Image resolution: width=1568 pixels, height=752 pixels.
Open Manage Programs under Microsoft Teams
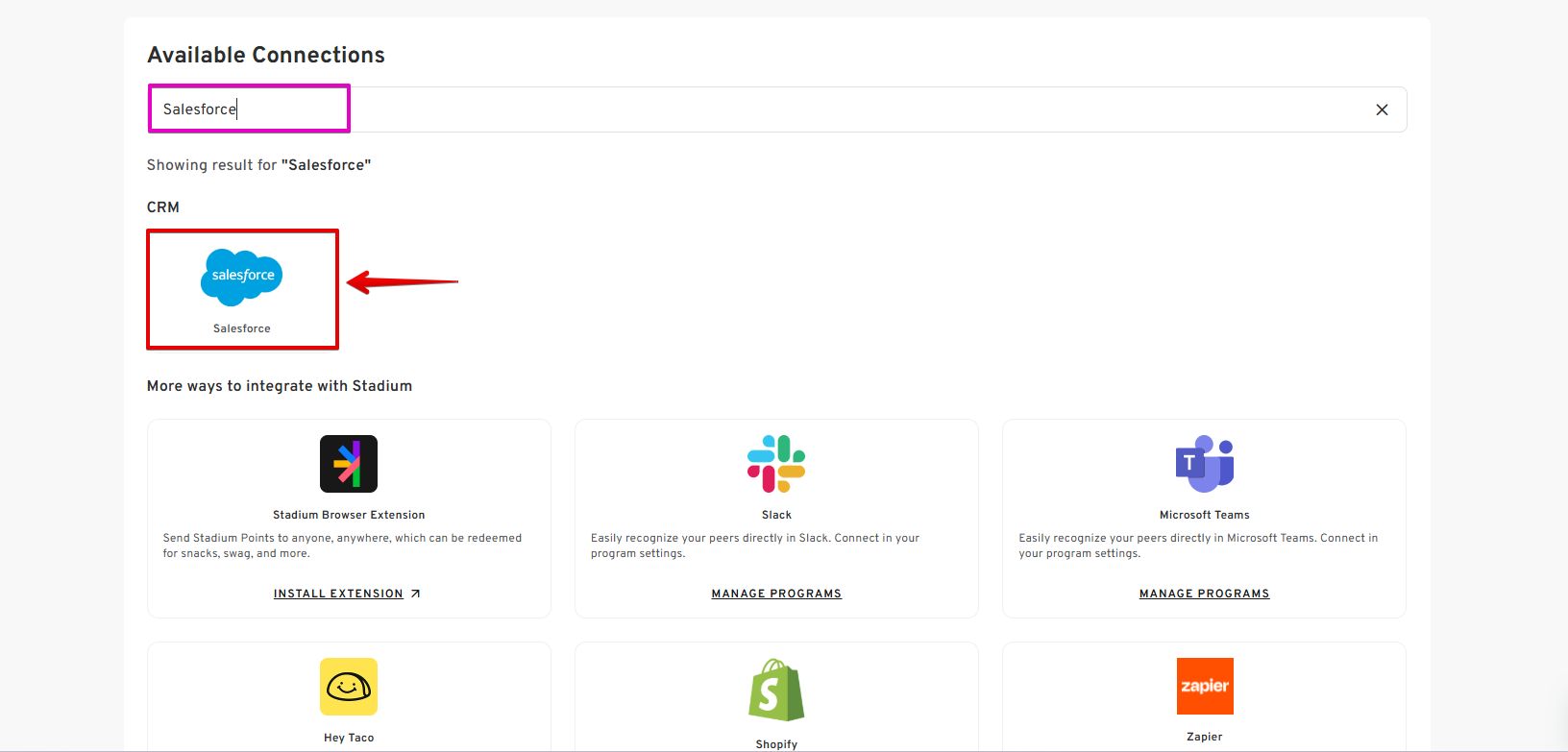[1205, 594]
